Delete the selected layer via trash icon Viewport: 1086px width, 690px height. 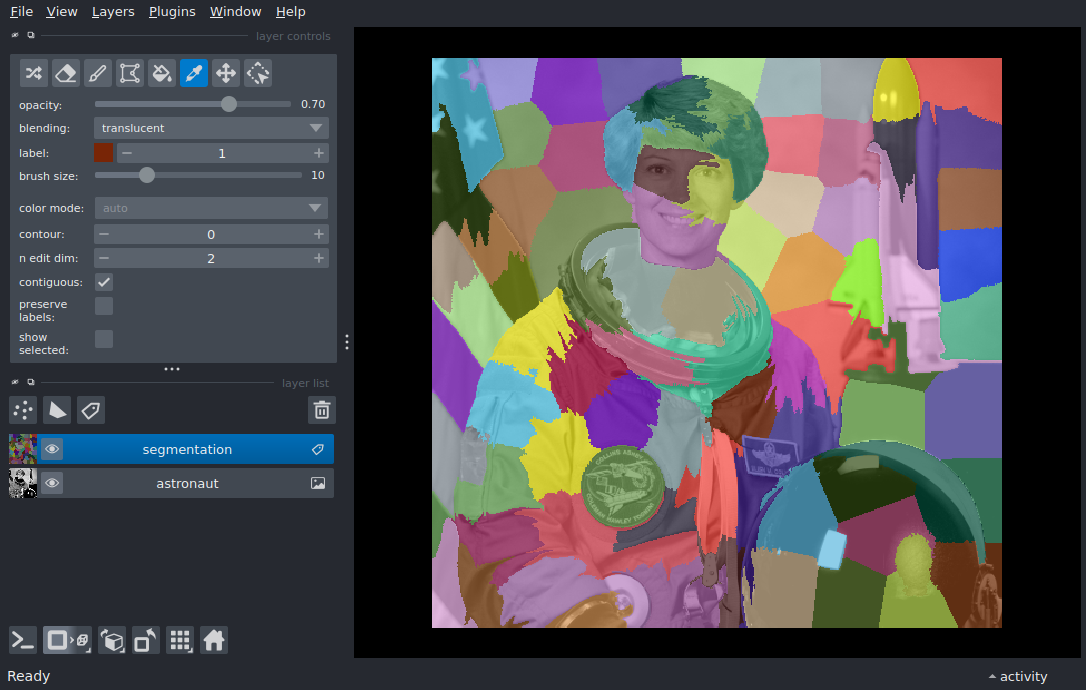click(x=321, y=410)
